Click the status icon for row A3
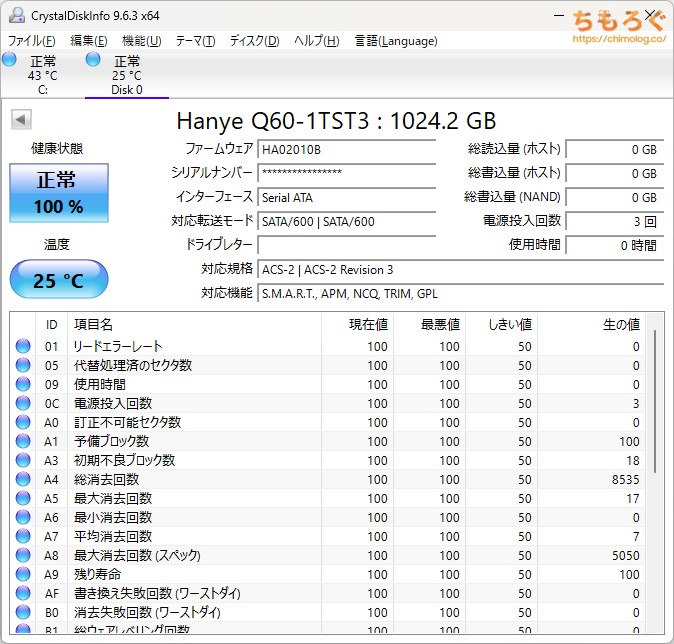This screenshot has height=644, width=674. click(x=23, y=460)
